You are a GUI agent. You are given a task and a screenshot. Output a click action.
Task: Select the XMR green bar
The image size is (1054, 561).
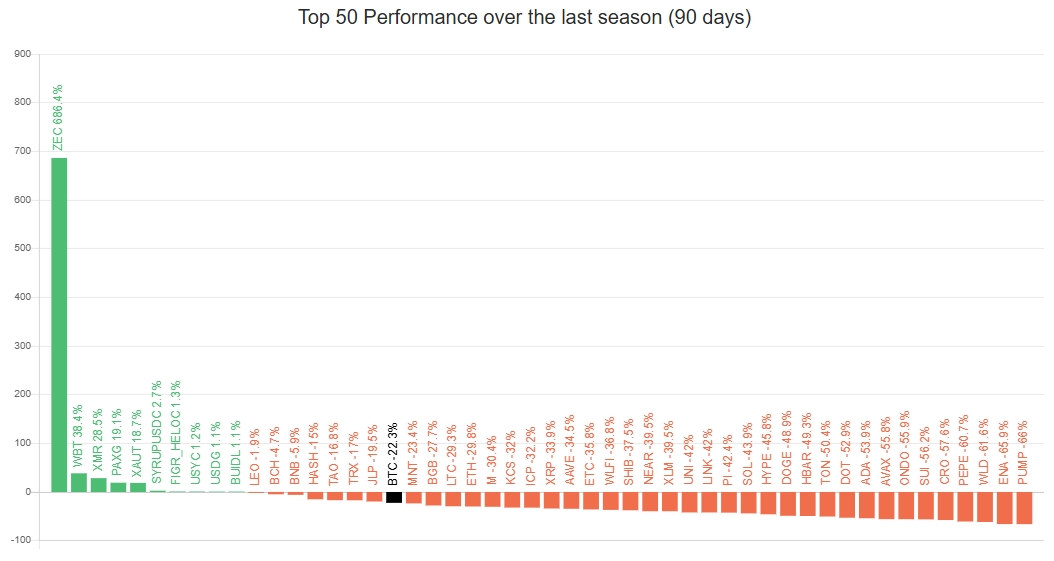(x=98, y=485)
